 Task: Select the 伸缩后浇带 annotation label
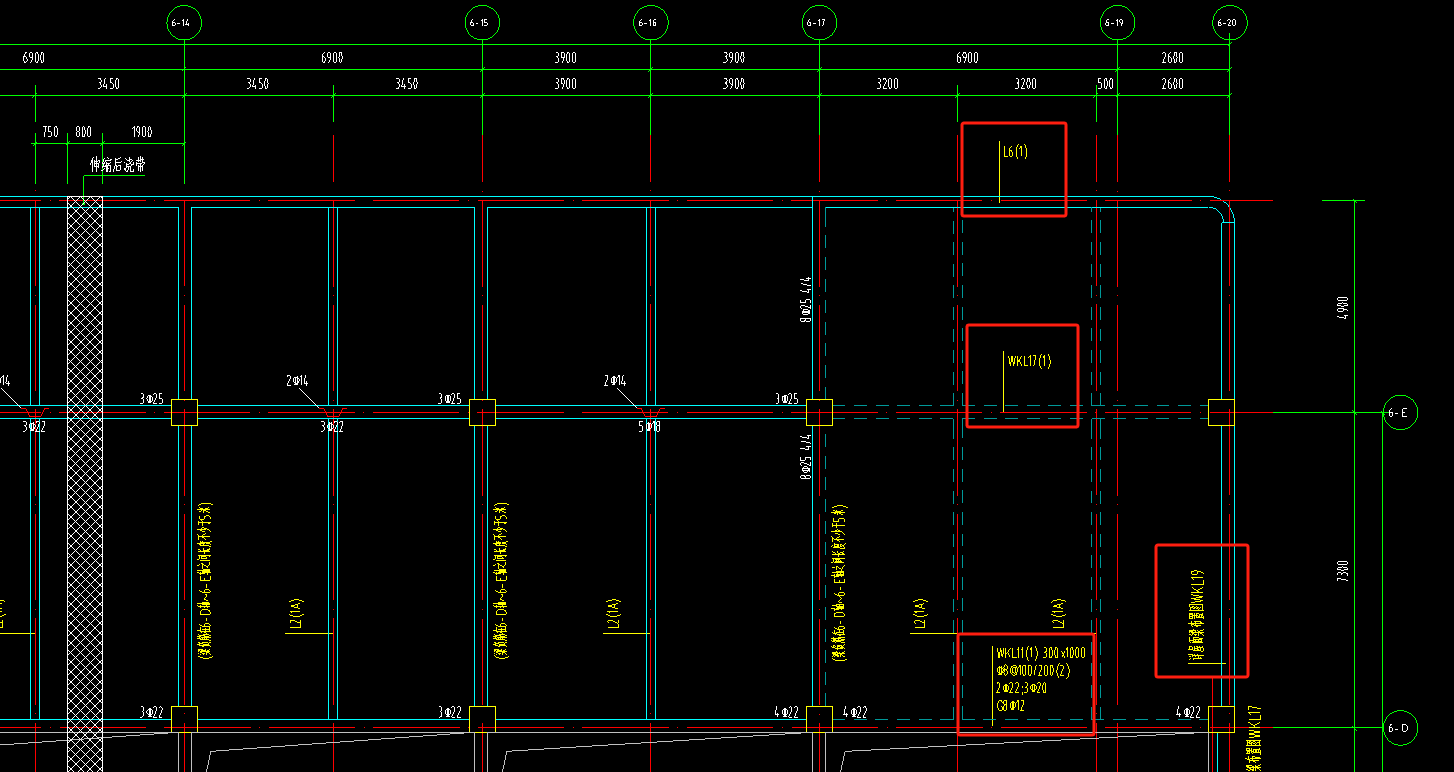(117, 165)
